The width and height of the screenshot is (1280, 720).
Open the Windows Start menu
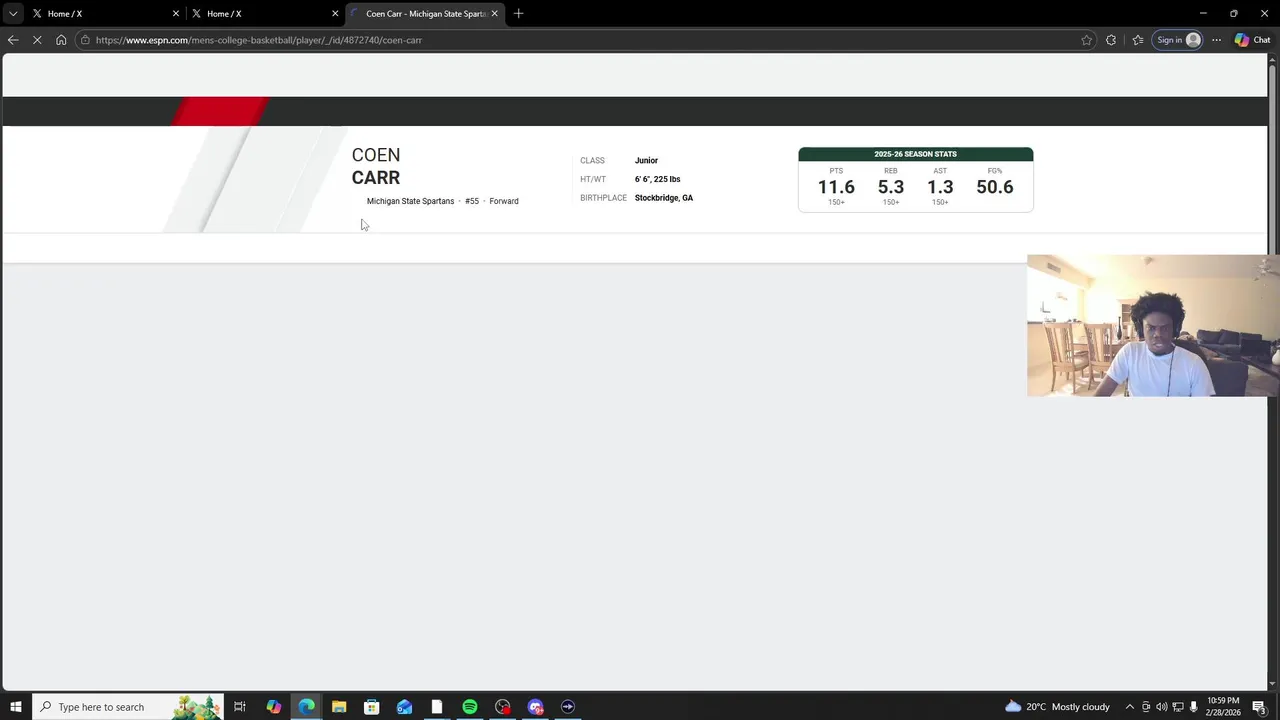pyautogui.click(x=16, y=707)
